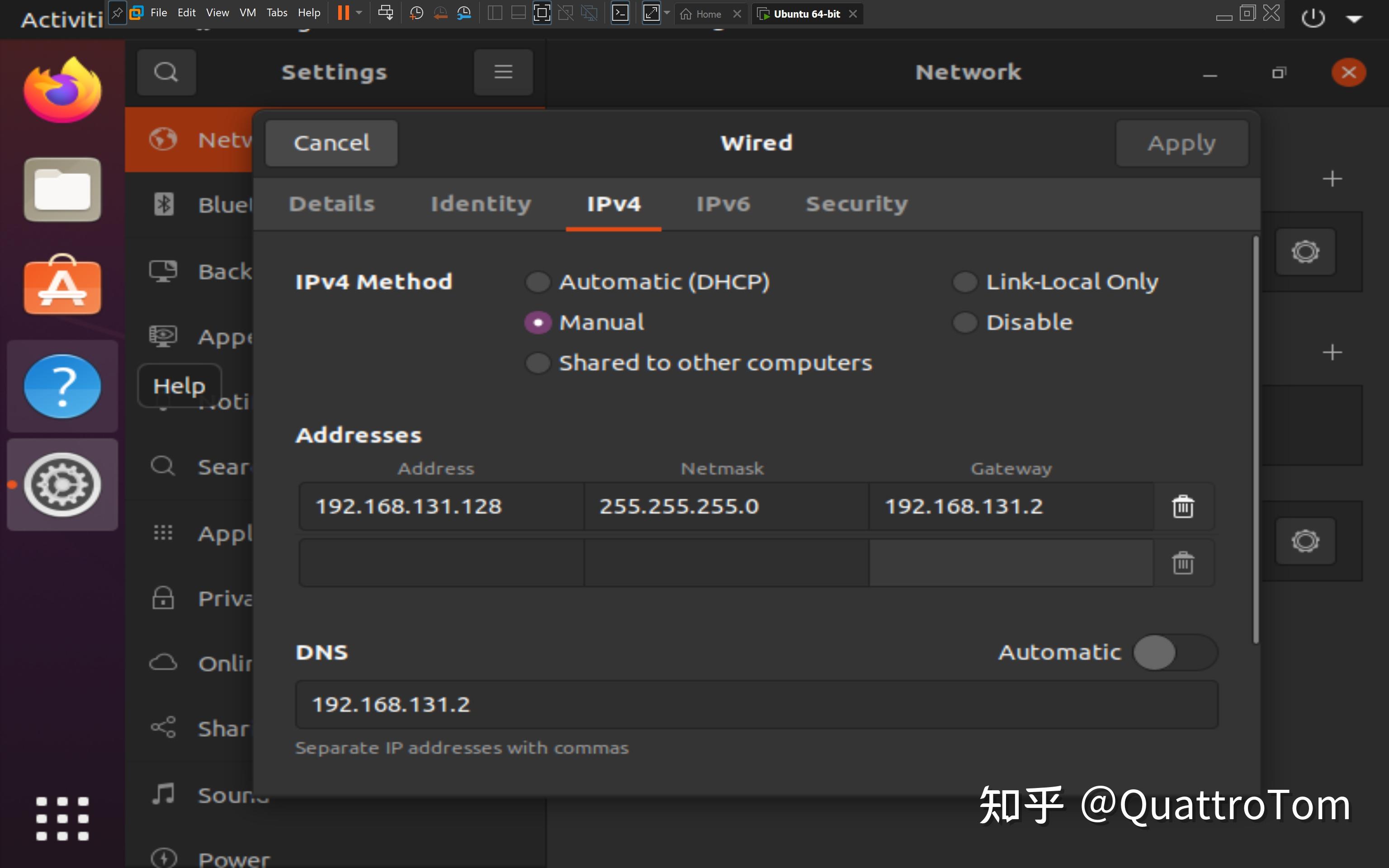
Task: Toggle the DNS Automatic switch
Action: click(x=1175, y=652)
